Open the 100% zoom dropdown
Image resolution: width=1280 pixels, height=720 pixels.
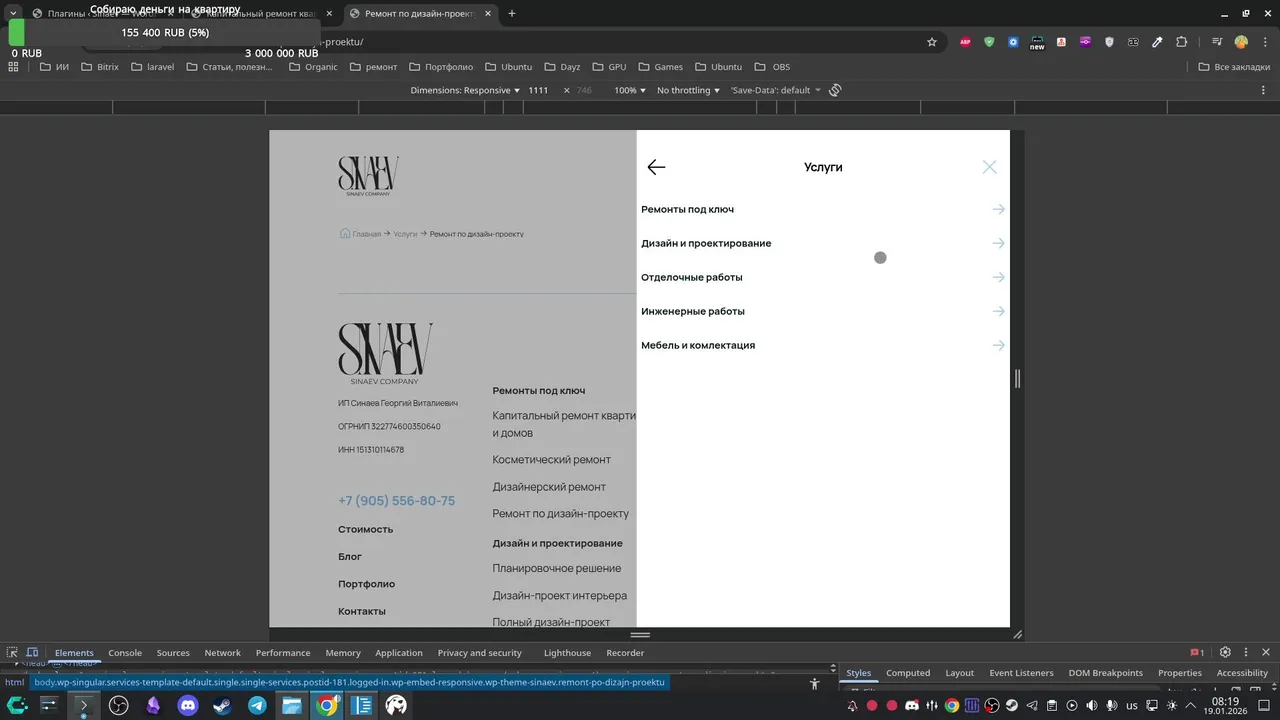click(x=630, y=90)
